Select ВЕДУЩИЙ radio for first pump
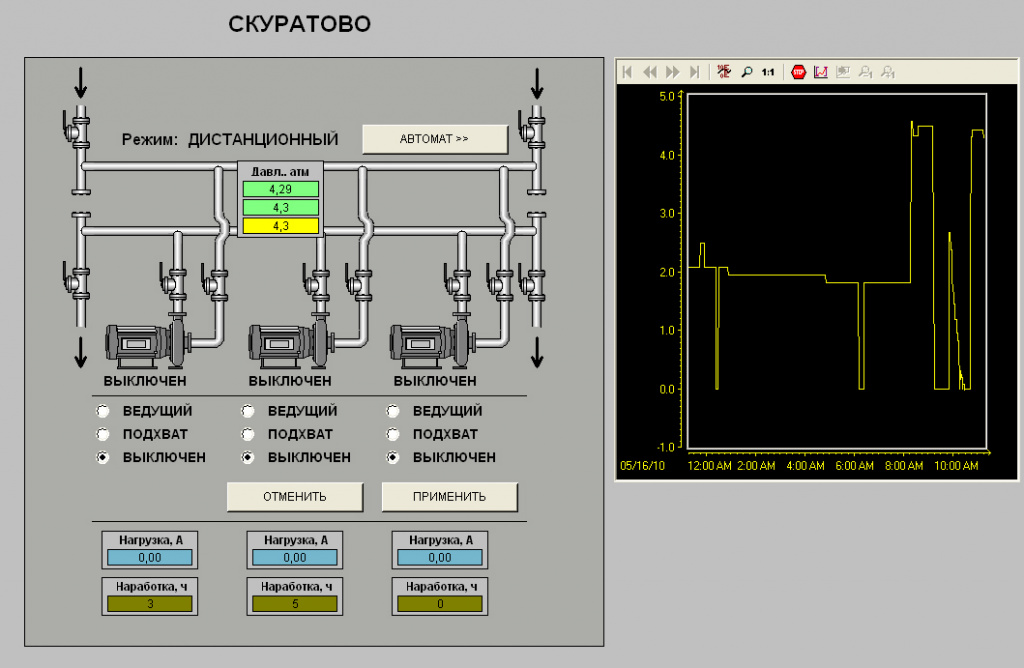 [x=103, y=411]
